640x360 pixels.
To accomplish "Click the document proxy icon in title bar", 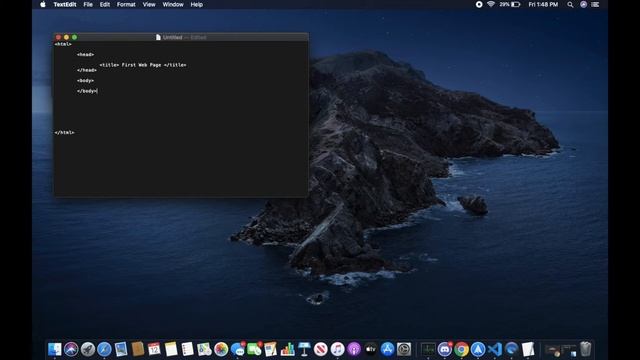I will [x=158, y=37].
